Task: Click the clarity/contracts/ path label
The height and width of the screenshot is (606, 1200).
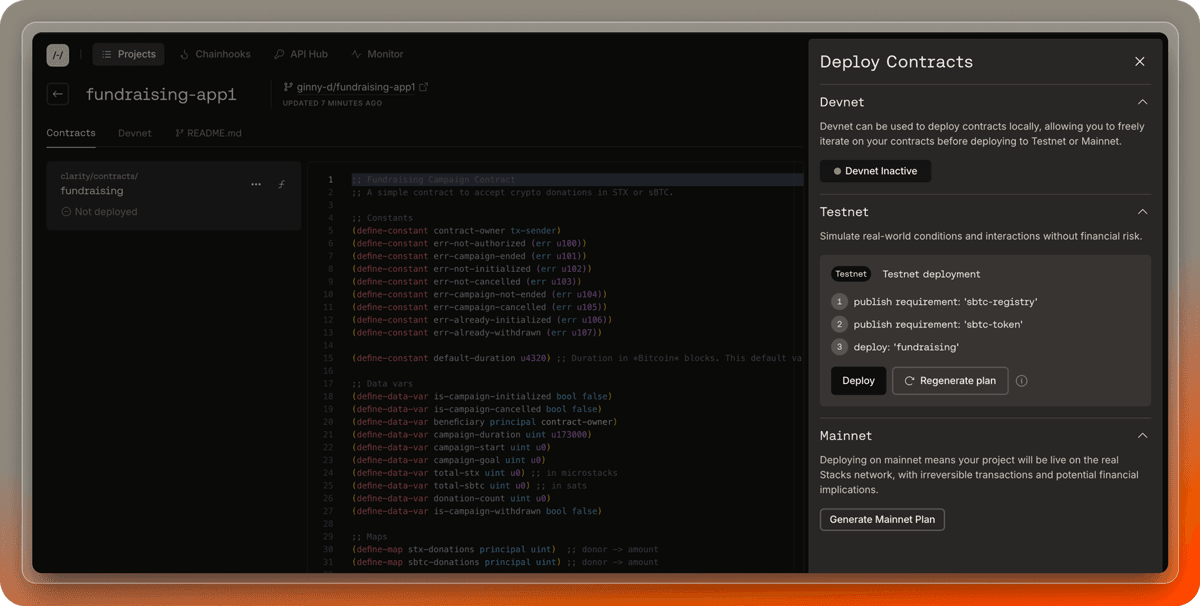Action: [x=99, y=176]
